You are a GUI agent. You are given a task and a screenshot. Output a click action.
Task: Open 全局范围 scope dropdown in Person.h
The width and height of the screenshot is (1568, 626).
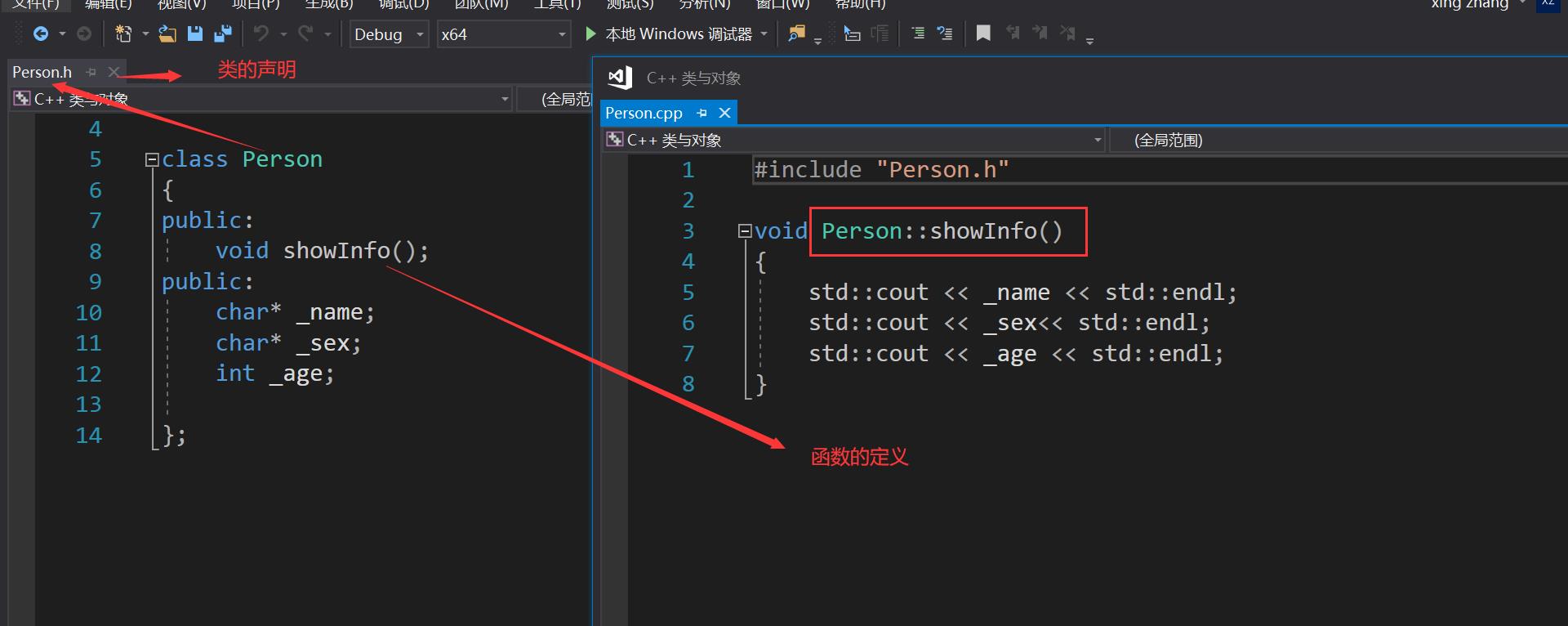pyautogui.click(x=555, y=99)
